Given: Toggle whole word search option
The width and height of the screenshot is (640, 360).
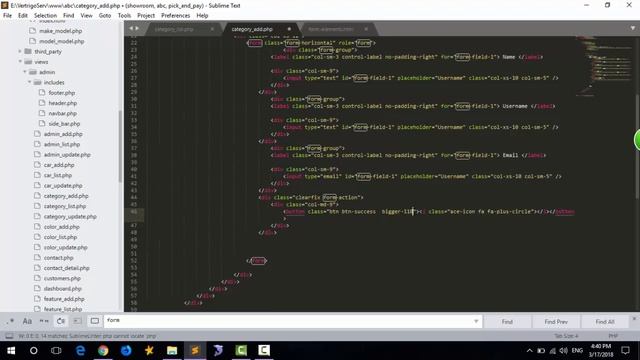Looking at the screenshot, I should pyautogui.click(x=44, y=321).
